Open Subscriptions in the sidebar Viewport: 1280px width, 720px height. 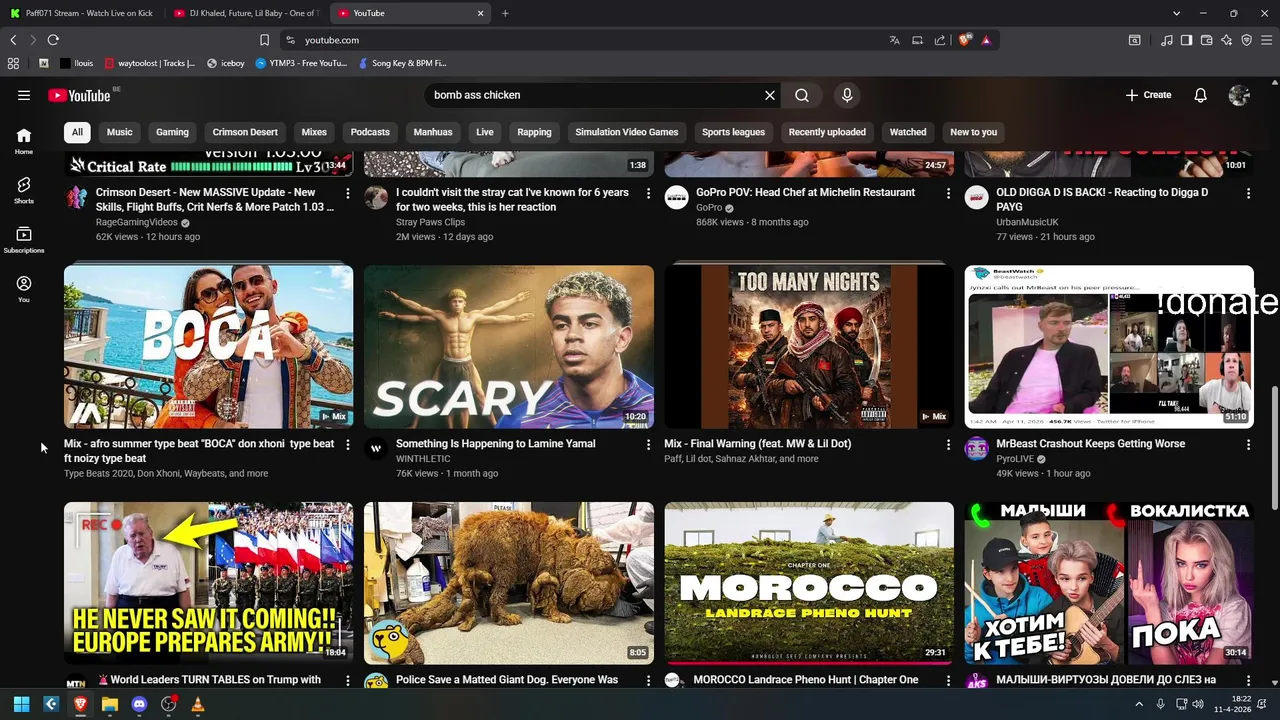click(x=24, y=240)
